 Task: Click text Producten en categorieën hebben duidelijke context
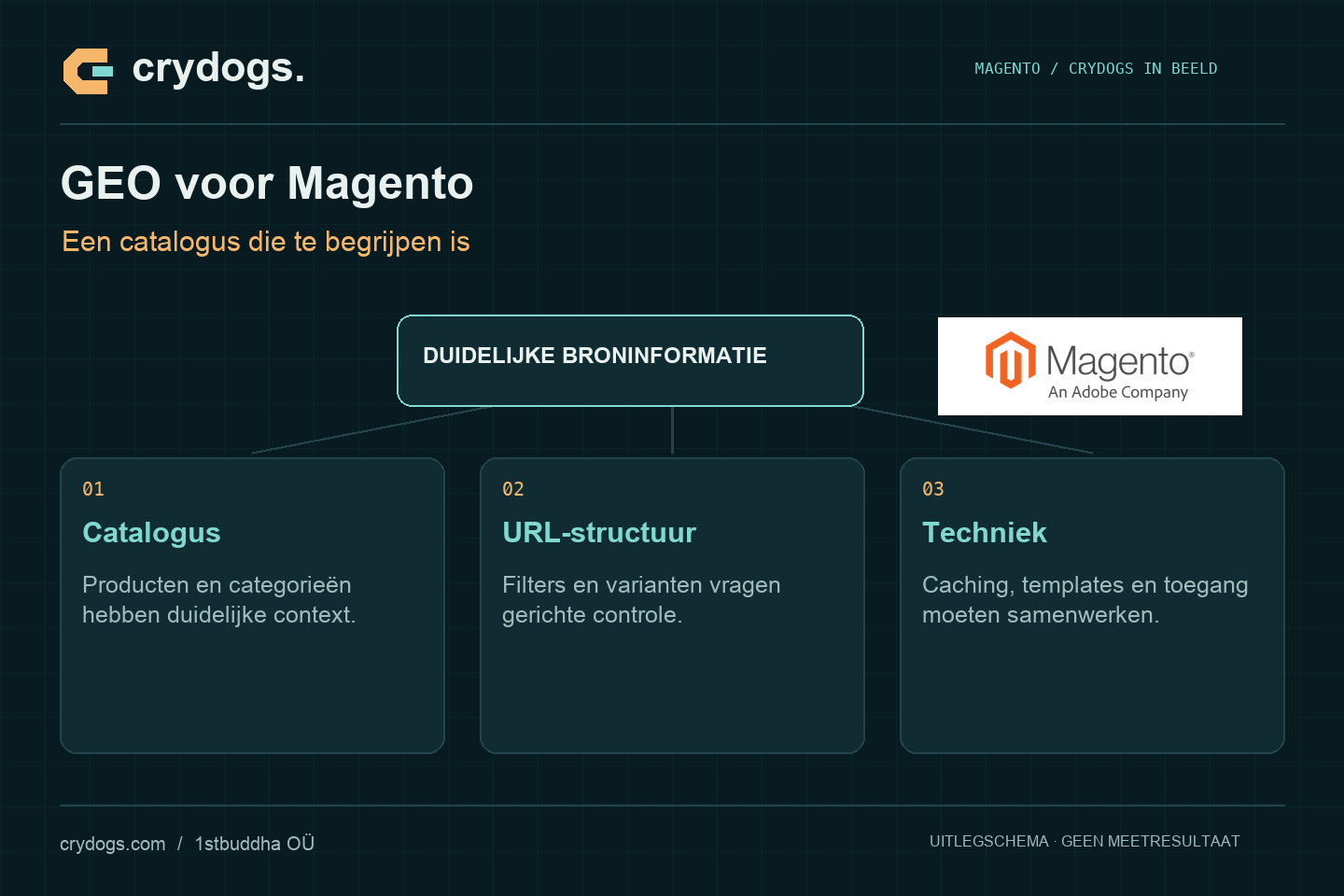point(219,599)
